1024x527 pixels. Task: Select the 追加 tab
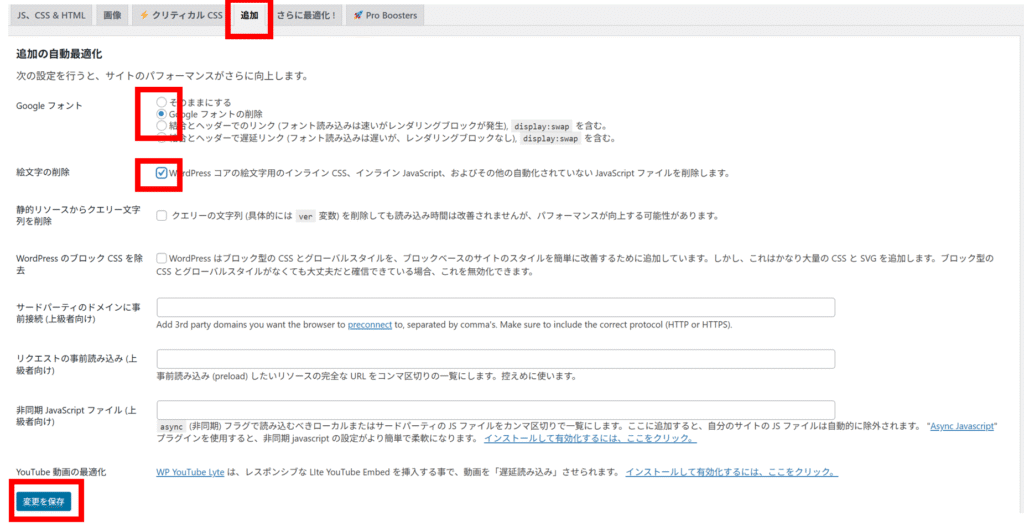(x=249, y=15)
